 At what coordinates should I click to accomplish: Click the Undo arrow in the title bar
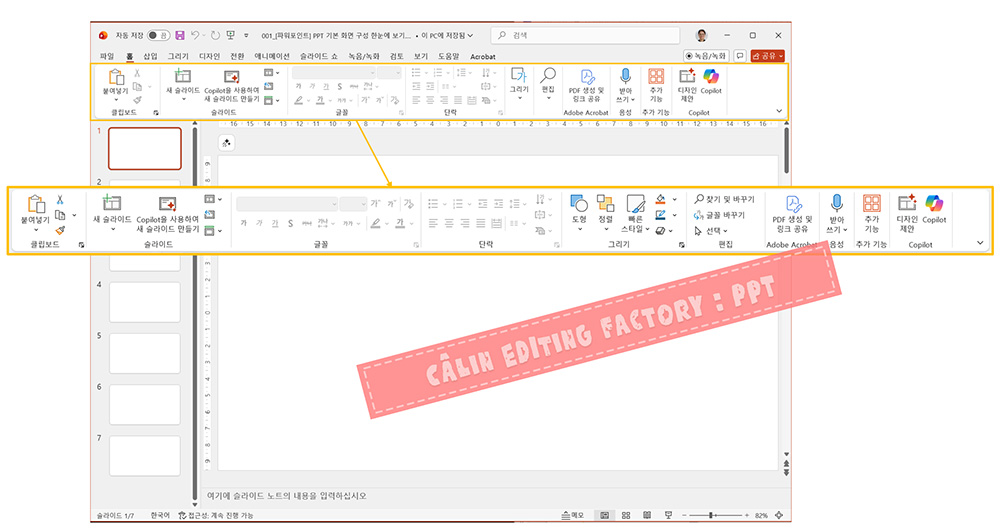(195, 35)
